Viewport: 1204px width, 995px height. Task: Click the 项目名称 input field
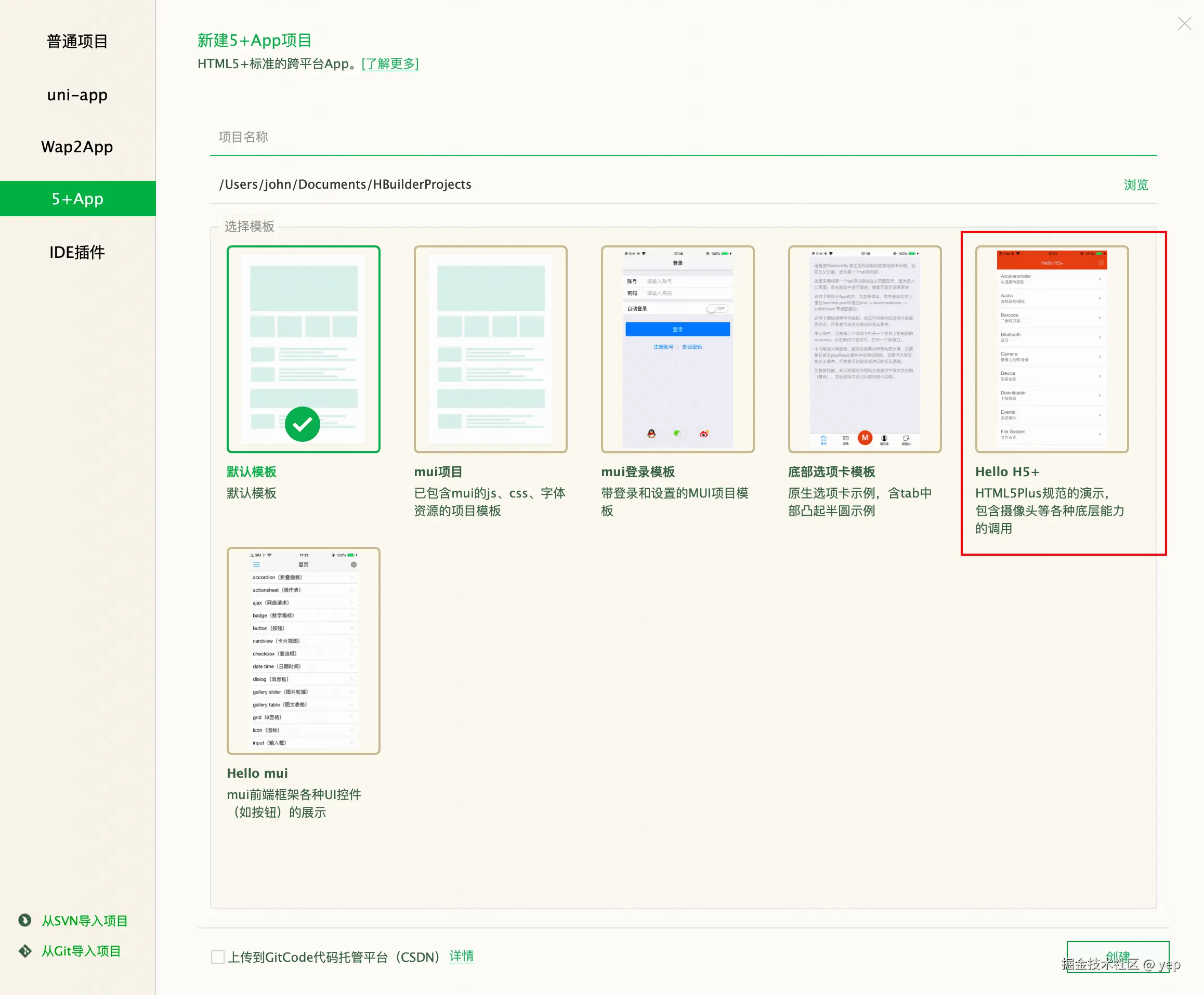tap(682, 137)
